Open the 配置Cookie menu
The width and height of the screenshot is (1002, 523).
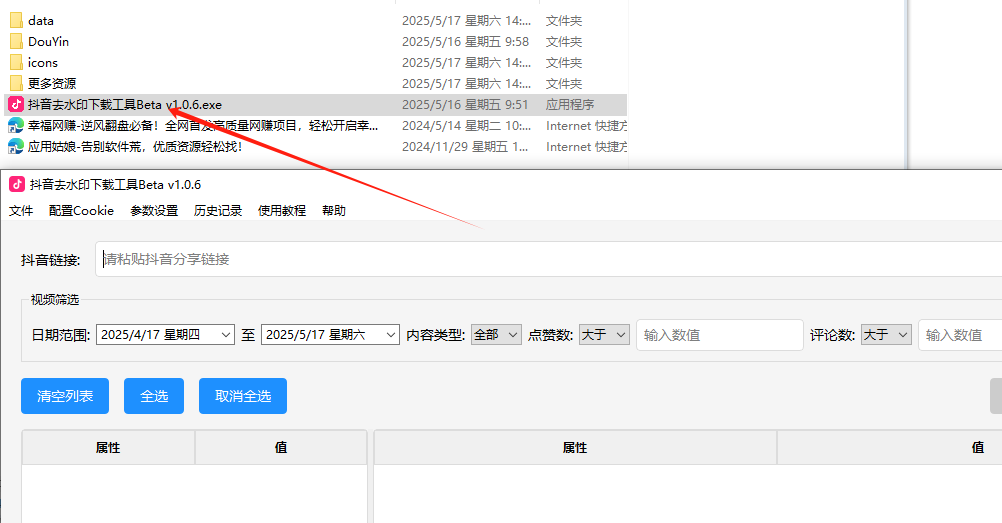click(x=81, y=210)
